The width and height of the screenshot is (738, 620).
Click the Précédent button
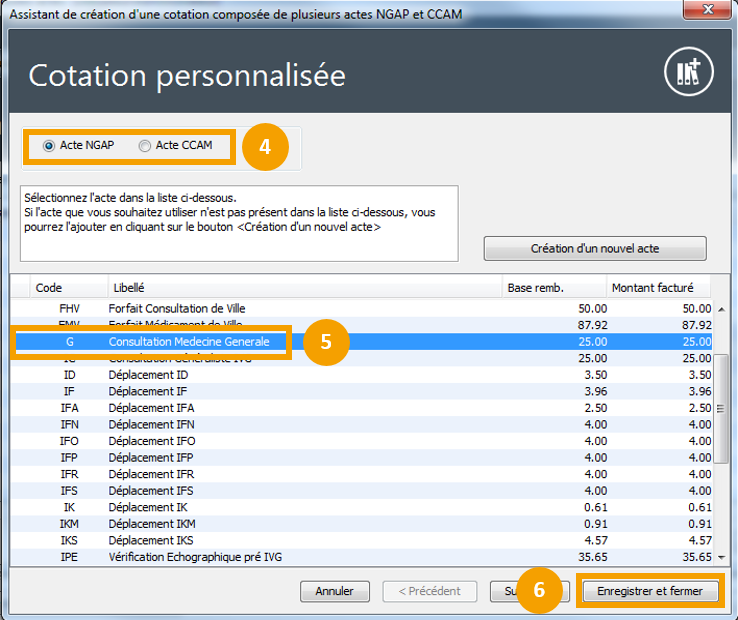[x=430, y=591]
